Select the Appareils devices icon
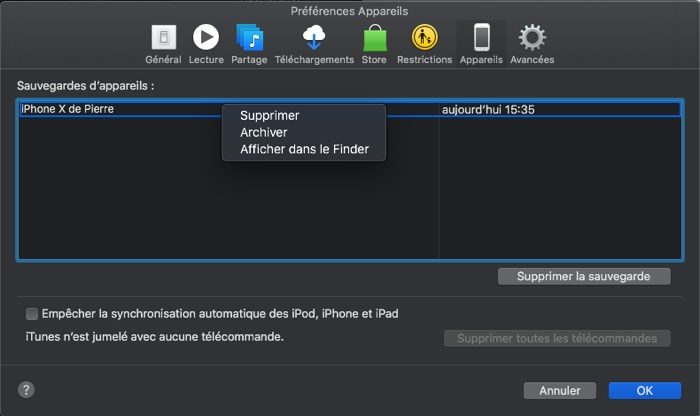Viewport: 700px width, 416px height. pos(481,38)
